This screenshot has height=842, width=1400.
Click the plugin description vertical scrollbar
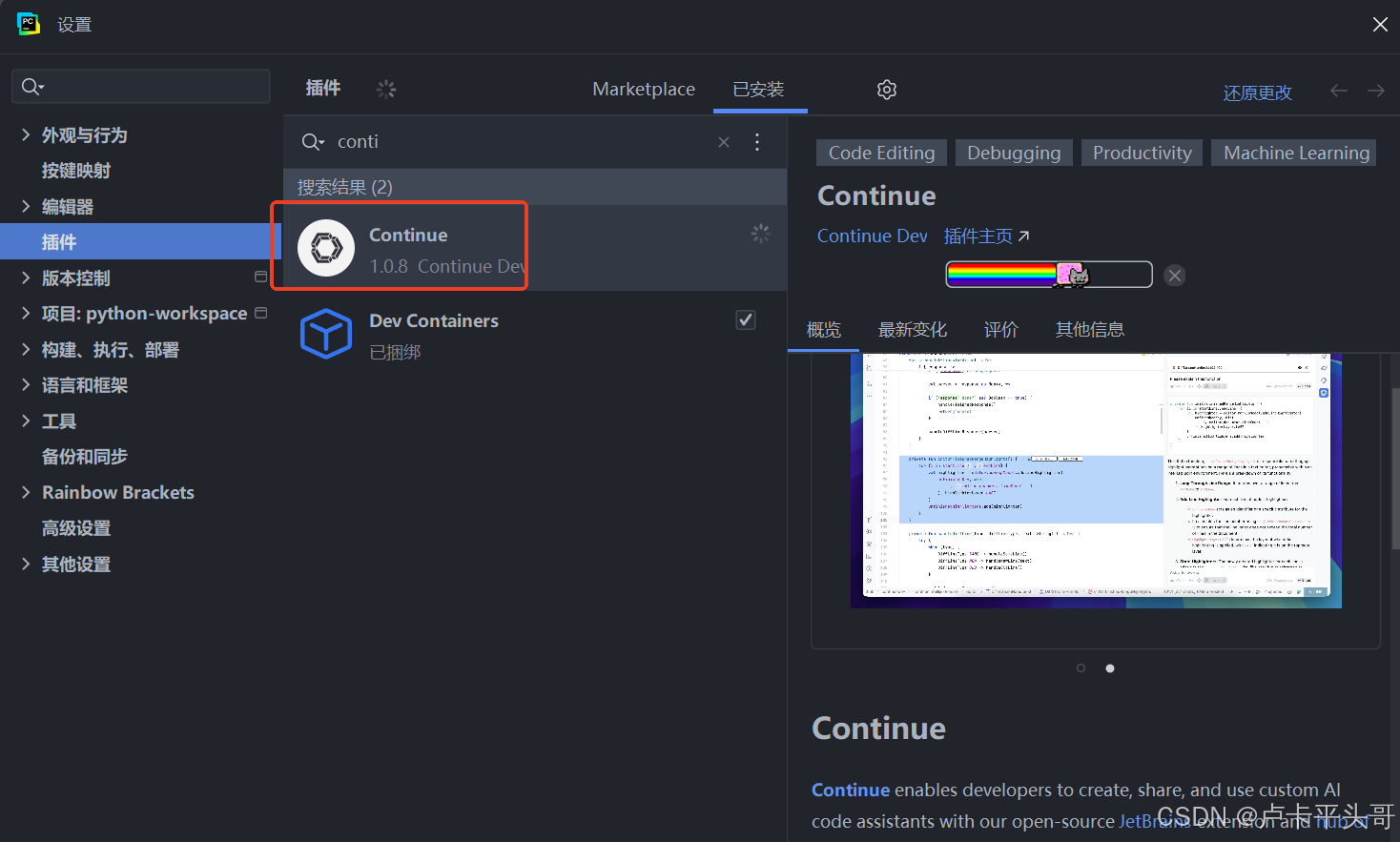click(x=1394, y=467)
